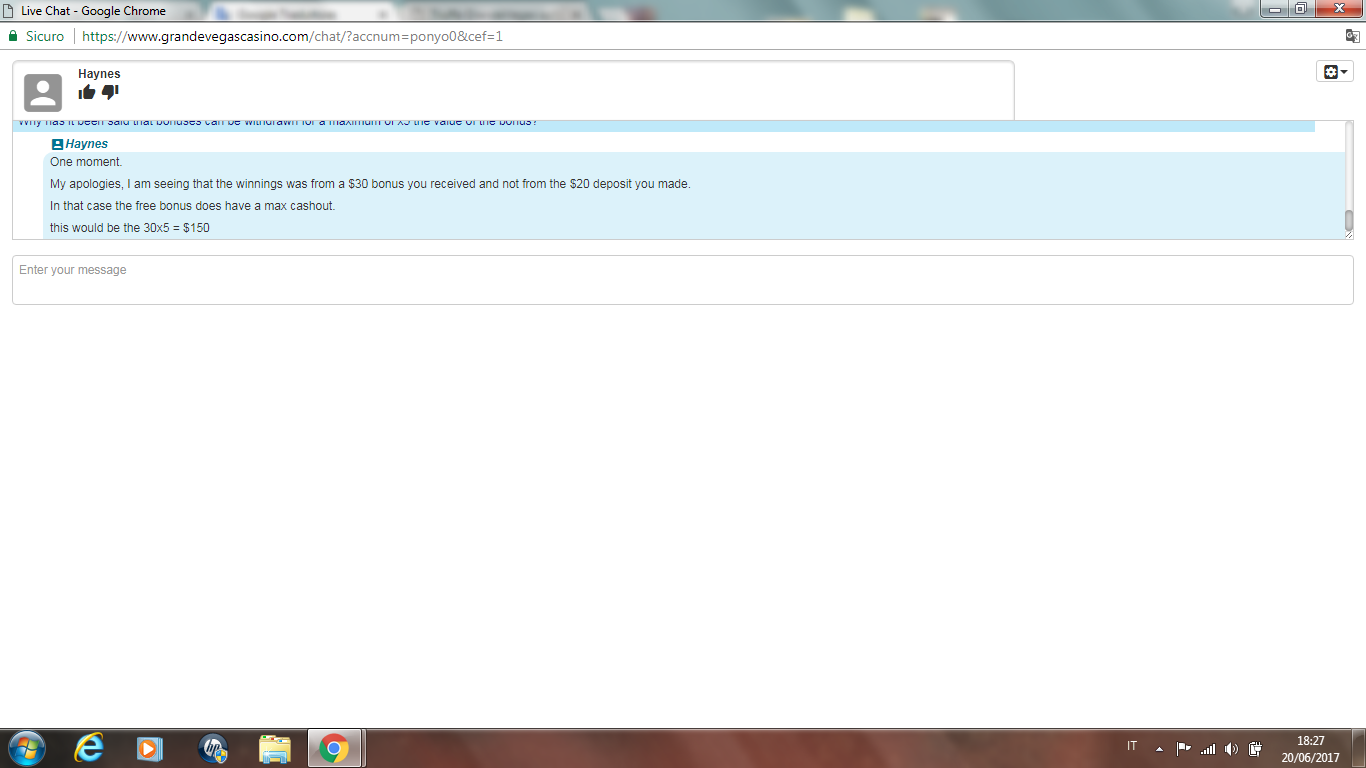
Task: Click the 'max cashout' message line
Action: (192, 206)
